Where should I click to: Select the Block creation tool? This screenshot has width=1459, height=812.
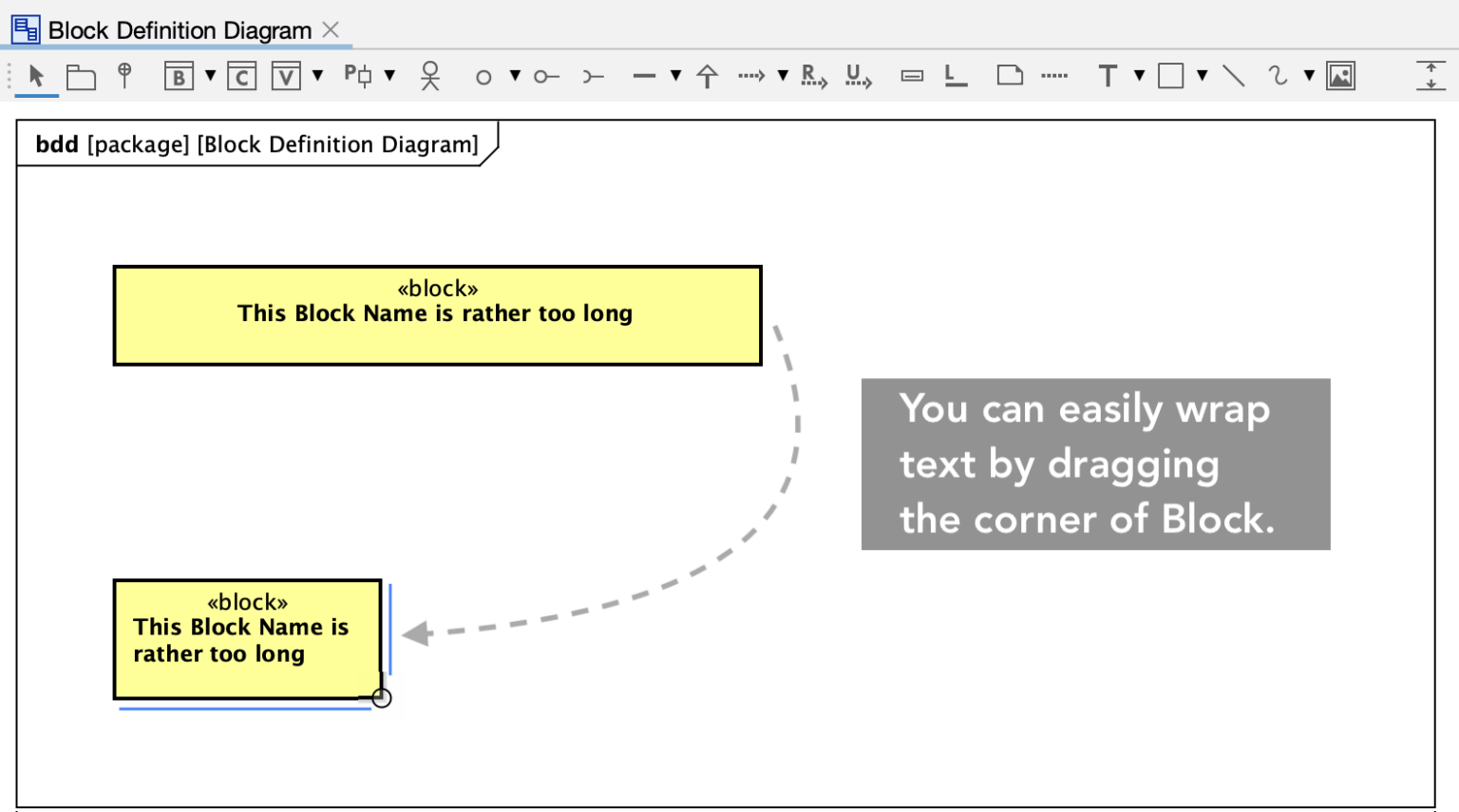(179, 76)
